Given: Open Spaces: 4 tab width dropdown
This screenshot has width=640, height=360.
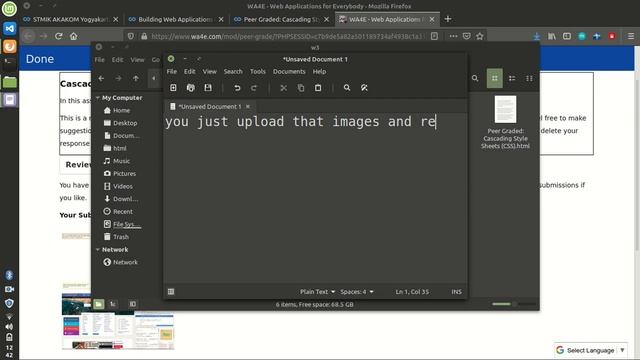Looking at the screenshot, I should tap(357, 291).
